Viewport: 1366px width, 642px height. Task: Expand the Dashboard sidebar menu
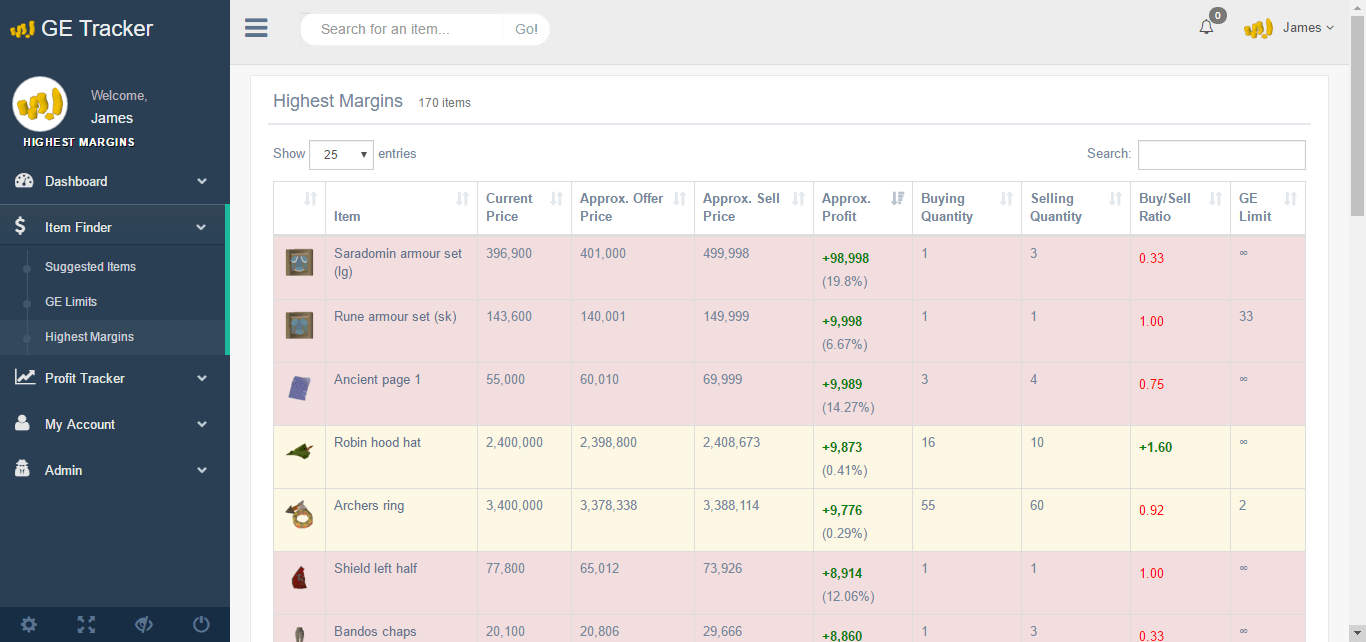tap(114, 181)
